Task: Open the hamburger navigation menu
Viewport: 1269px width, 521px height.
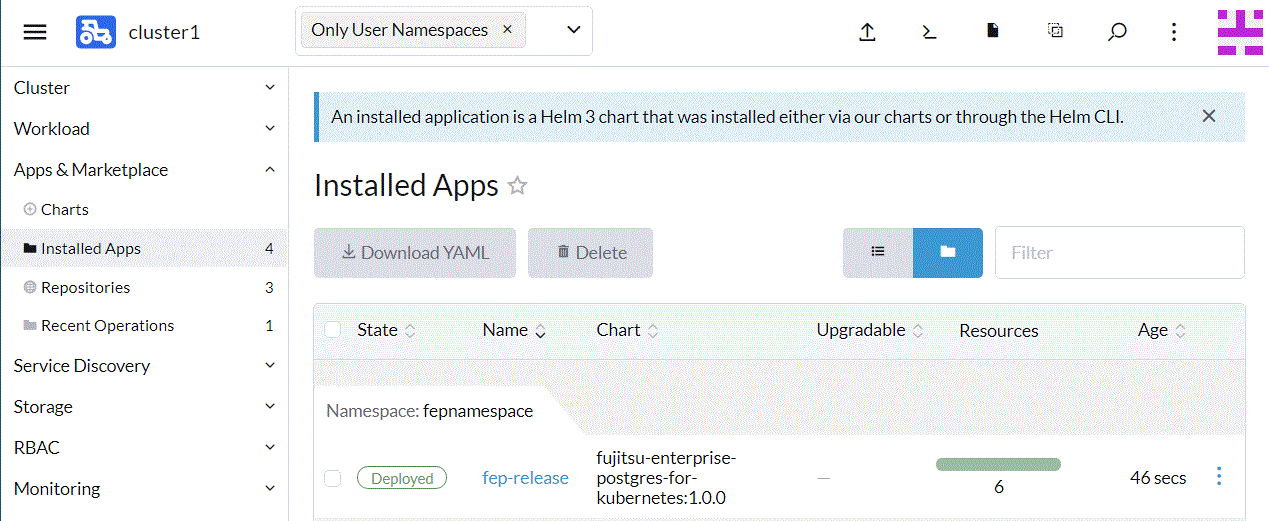Action: click(35, 32)
